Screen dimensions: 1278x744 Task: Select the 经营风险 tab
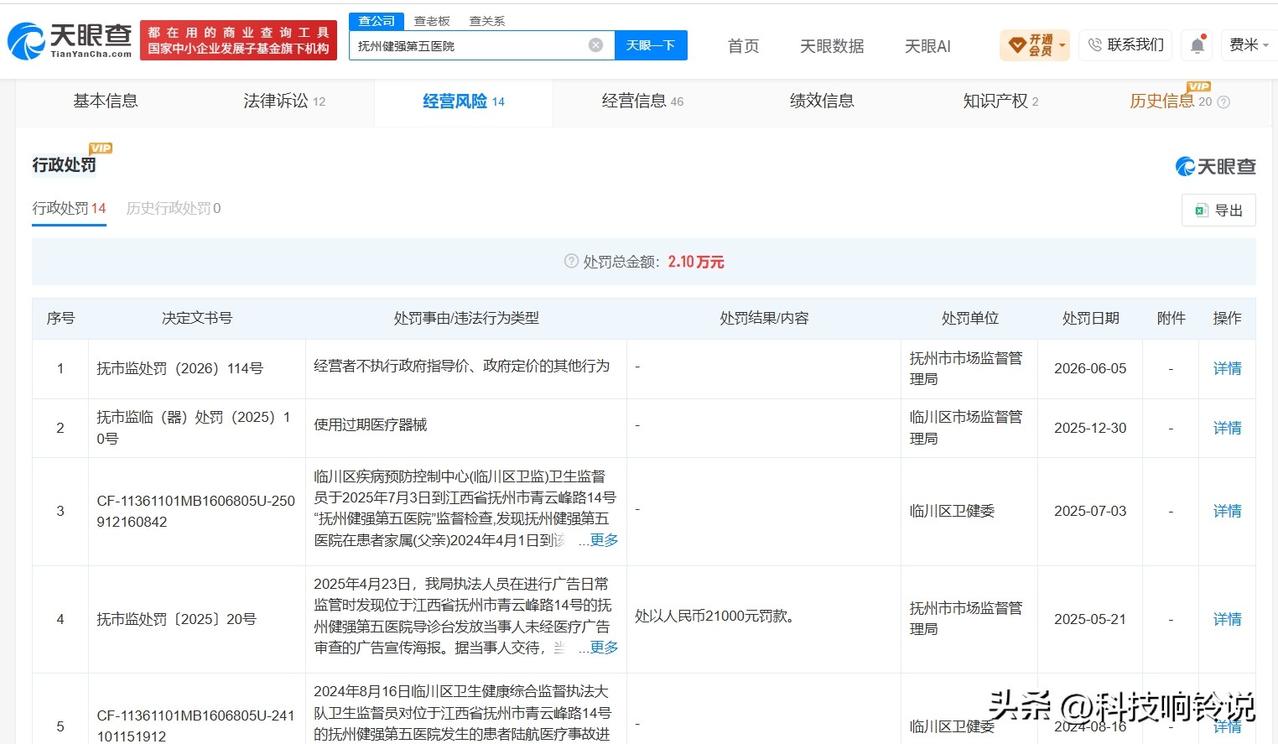pyautogui.click(x=463, y=101)
